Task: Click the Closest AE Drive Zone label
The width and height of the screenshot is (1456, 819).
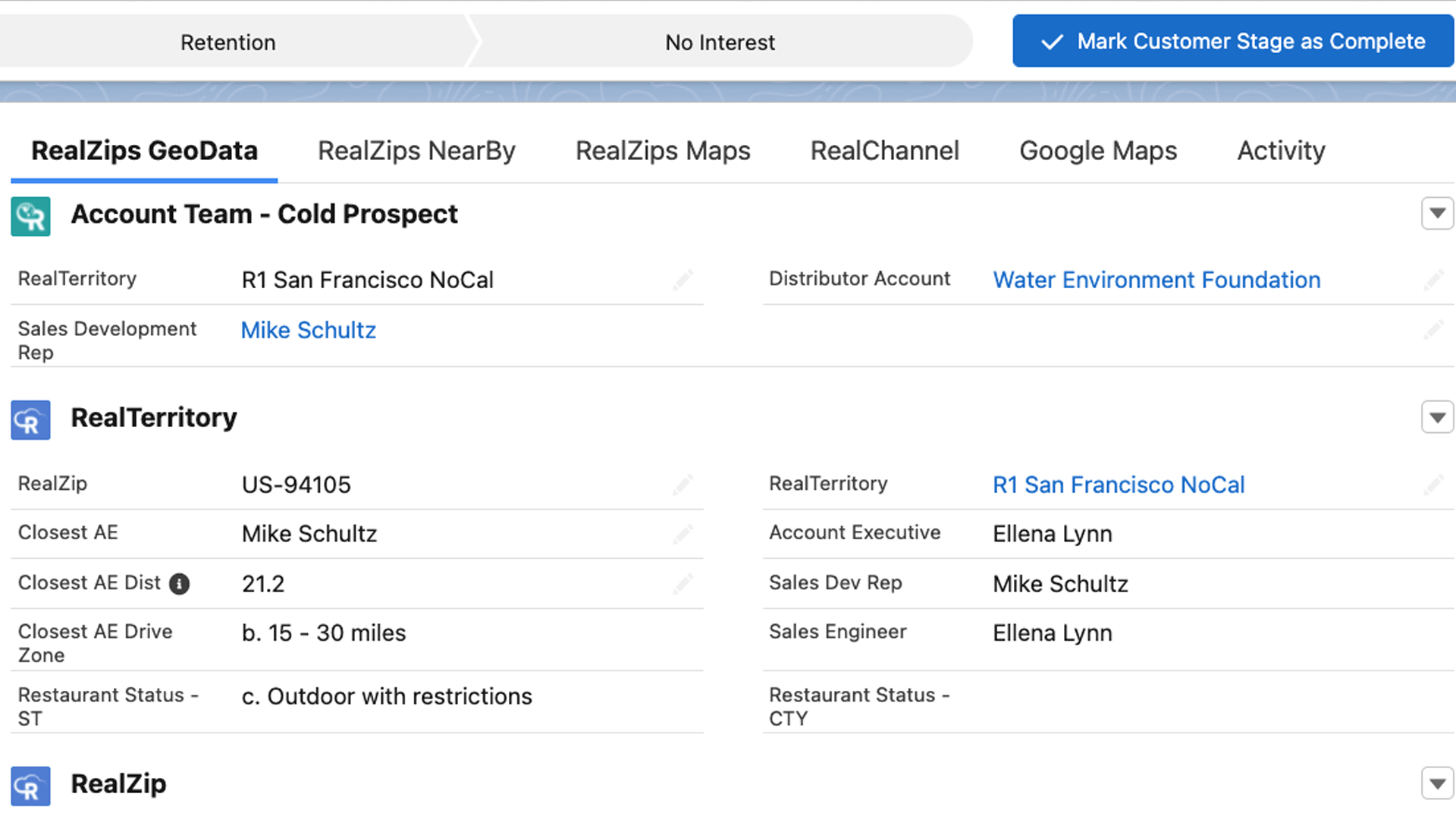Action: (95, 643)
